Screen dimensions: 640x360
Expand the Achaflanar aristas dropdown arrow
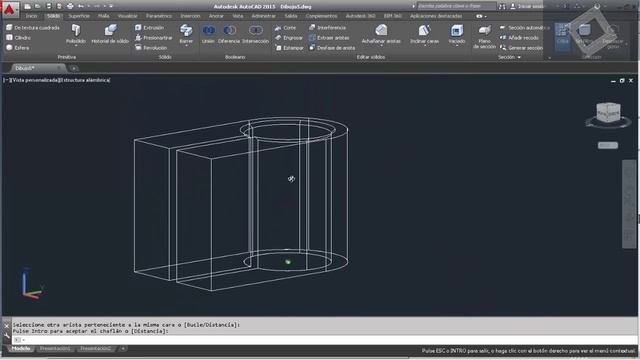coord(381,46)
